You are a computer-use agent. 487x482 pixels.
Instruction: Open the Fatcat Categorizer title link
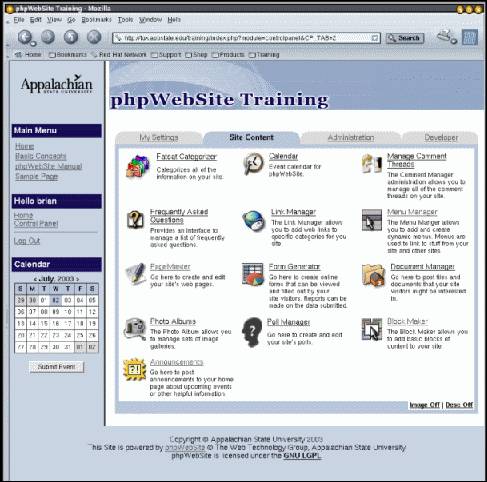point(186,156)
